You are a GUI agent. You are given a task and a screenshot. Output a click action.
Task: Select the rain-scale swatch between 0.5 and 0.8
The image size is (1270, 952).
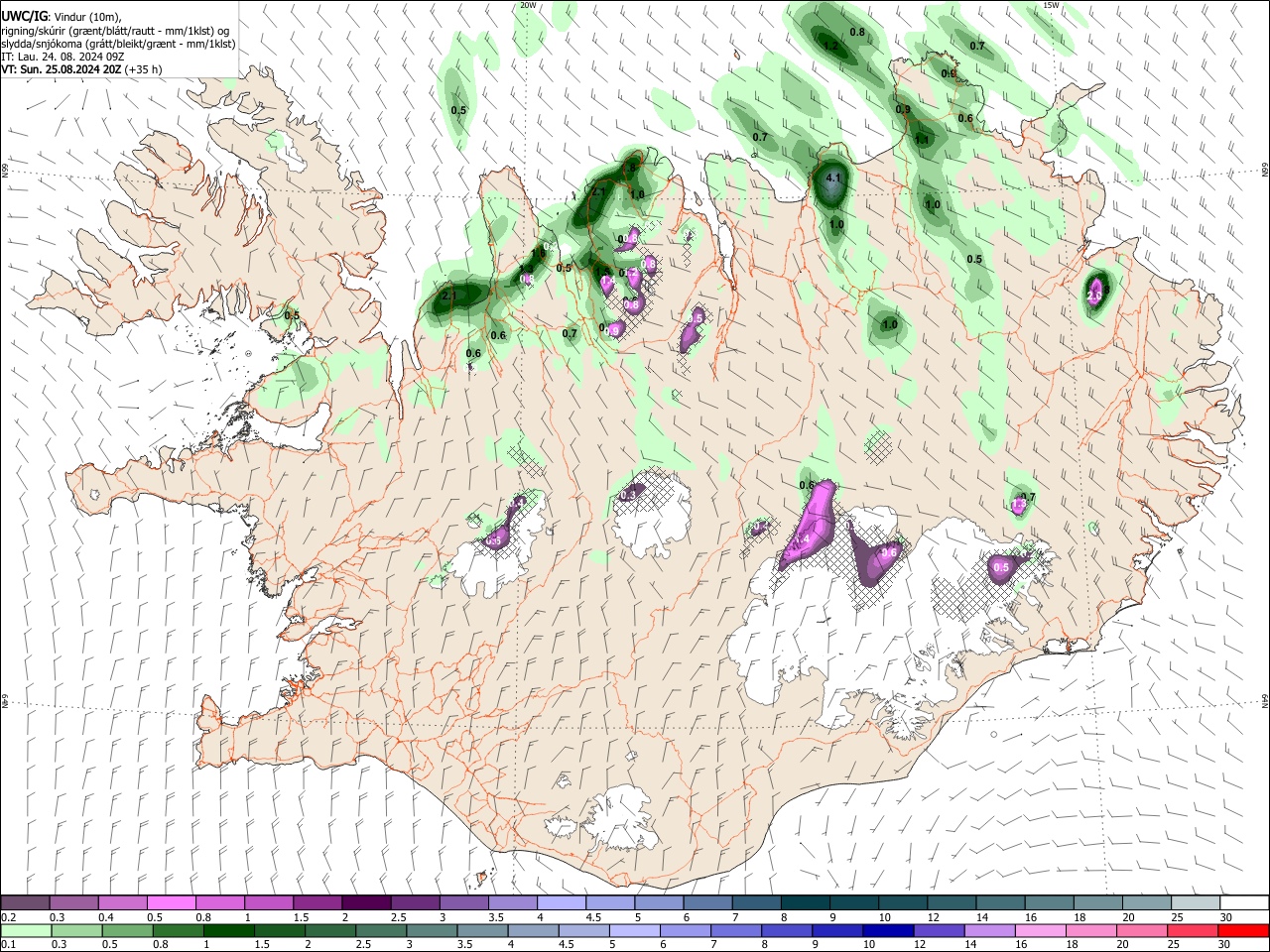pyautogui.click(x=128, y=930)
